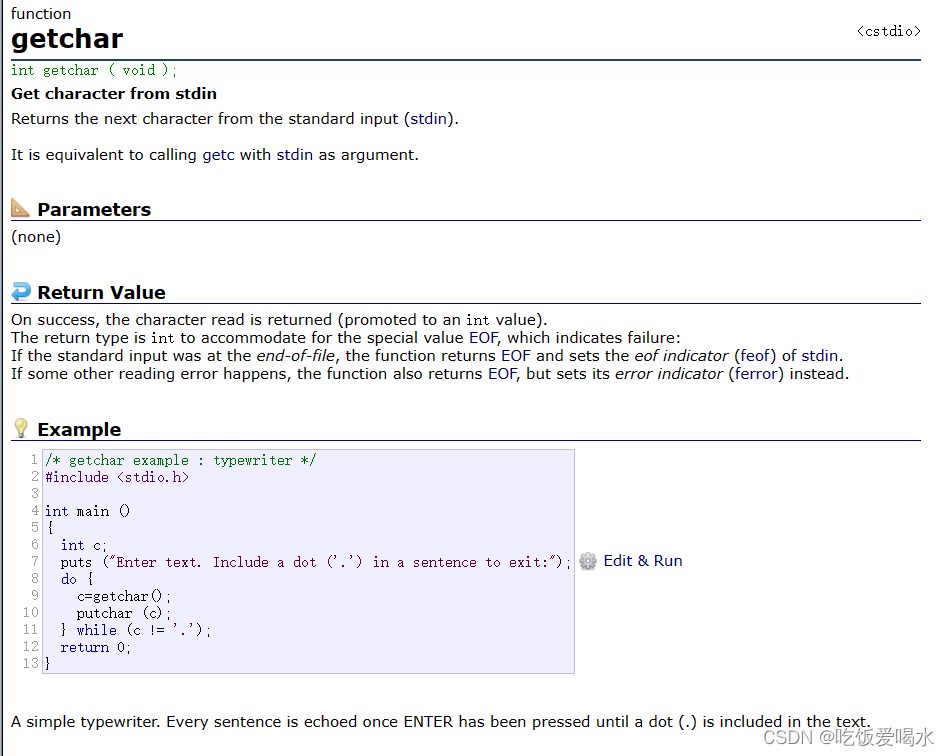The image size is (950, 756).
Task: Open the EOF link after 'also returns'
Action: click(x=503, y=374)
